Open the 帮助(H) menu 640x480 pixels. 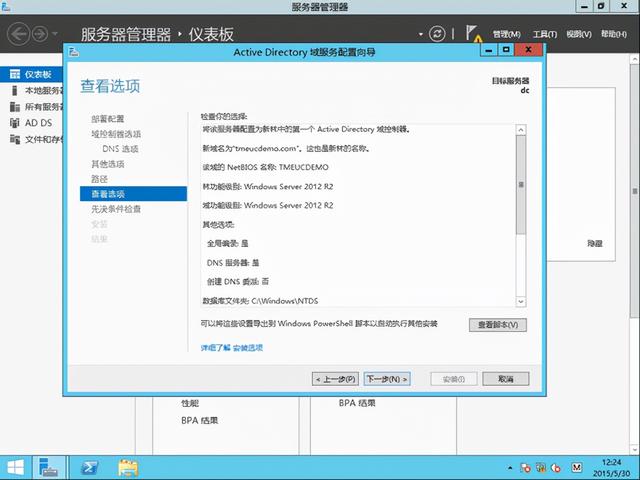coord(613,34)
